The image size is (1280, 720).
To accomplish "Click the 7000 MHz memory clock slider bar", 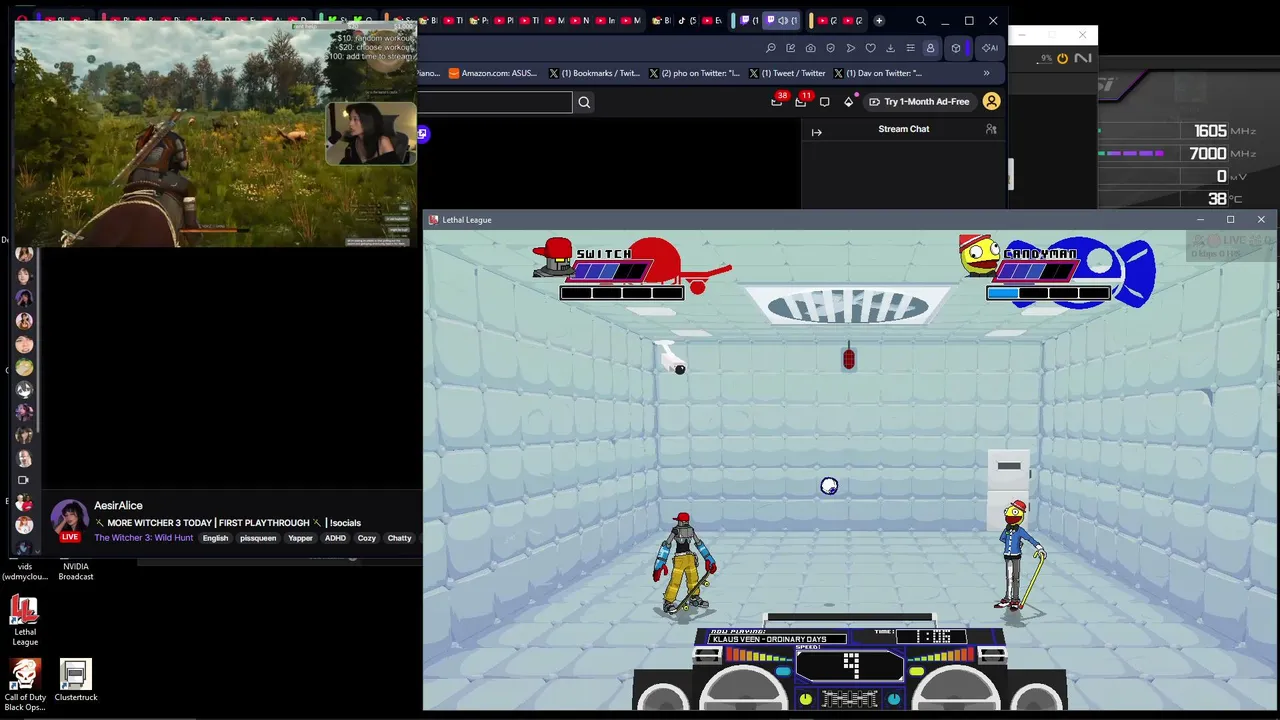I will click(x=1131, y=154).
